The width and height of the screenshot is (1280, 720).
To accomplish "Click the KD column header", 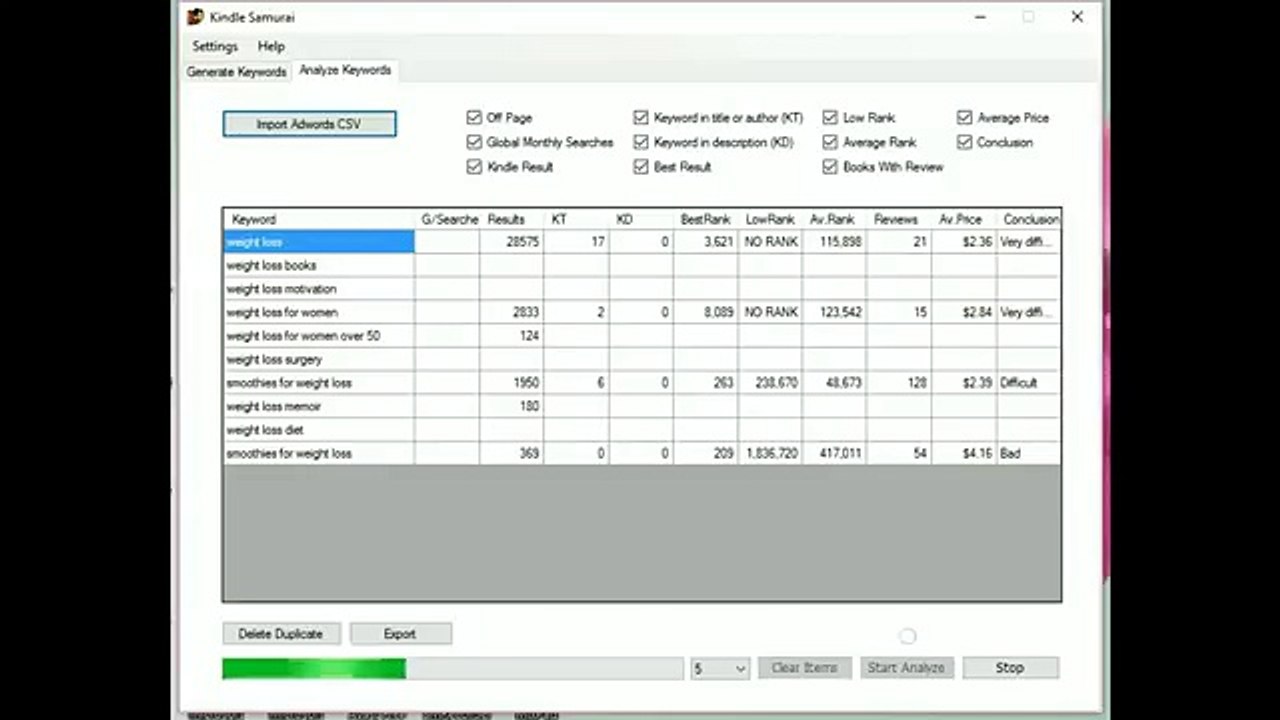I will 641,219.
